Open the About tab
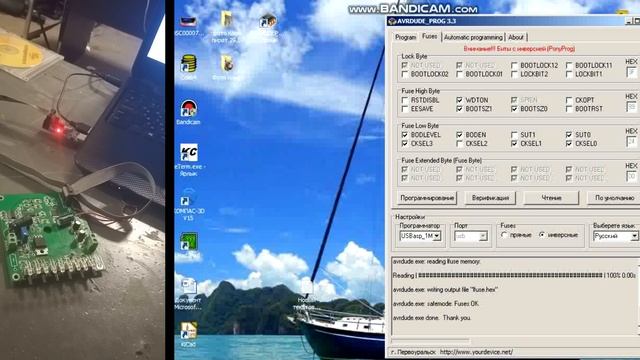The height and width of the screenshot is (360, 640). 516,37
